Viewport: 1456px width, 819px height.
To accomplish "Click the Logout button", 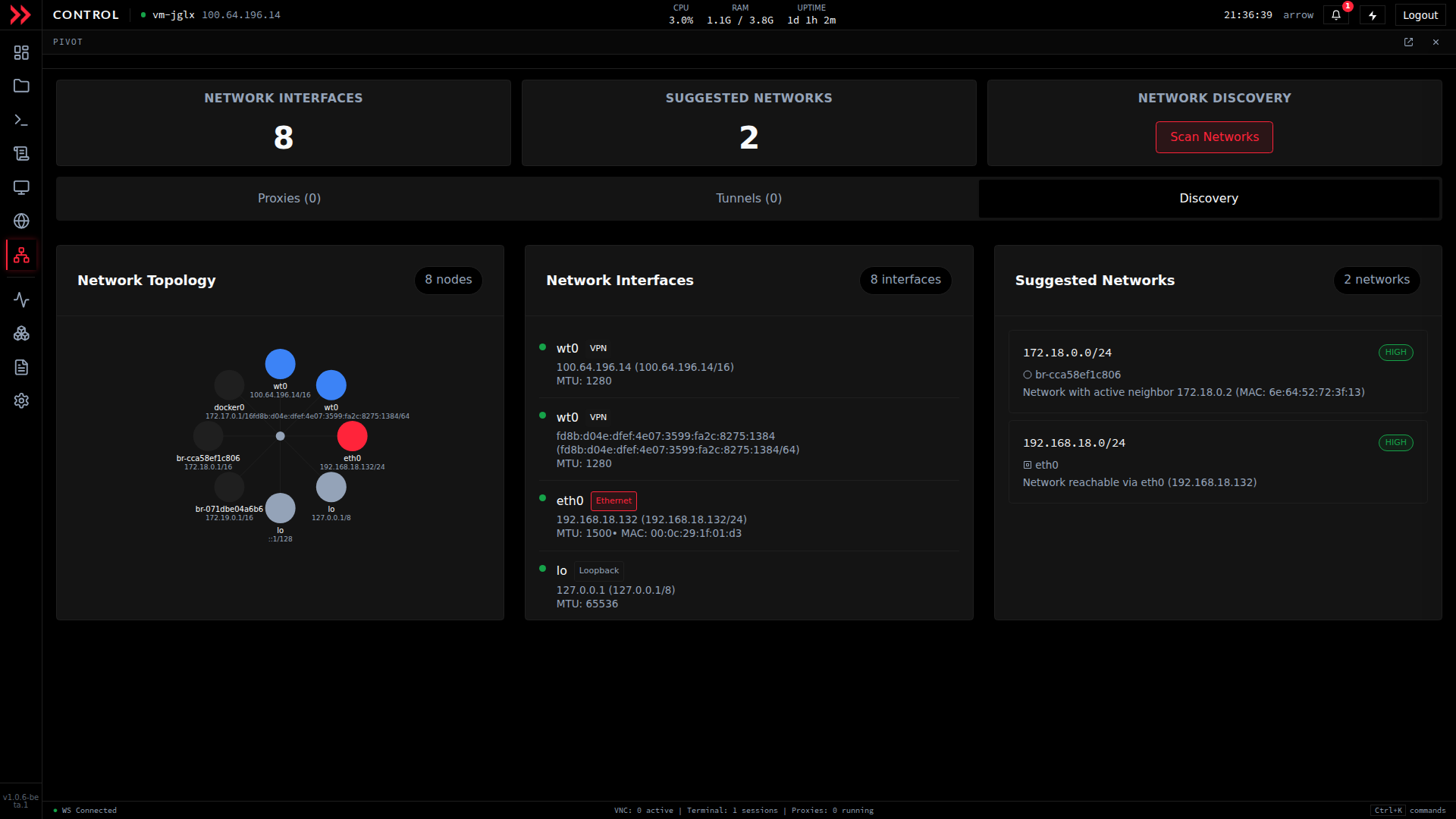I will coord(1420,15).
